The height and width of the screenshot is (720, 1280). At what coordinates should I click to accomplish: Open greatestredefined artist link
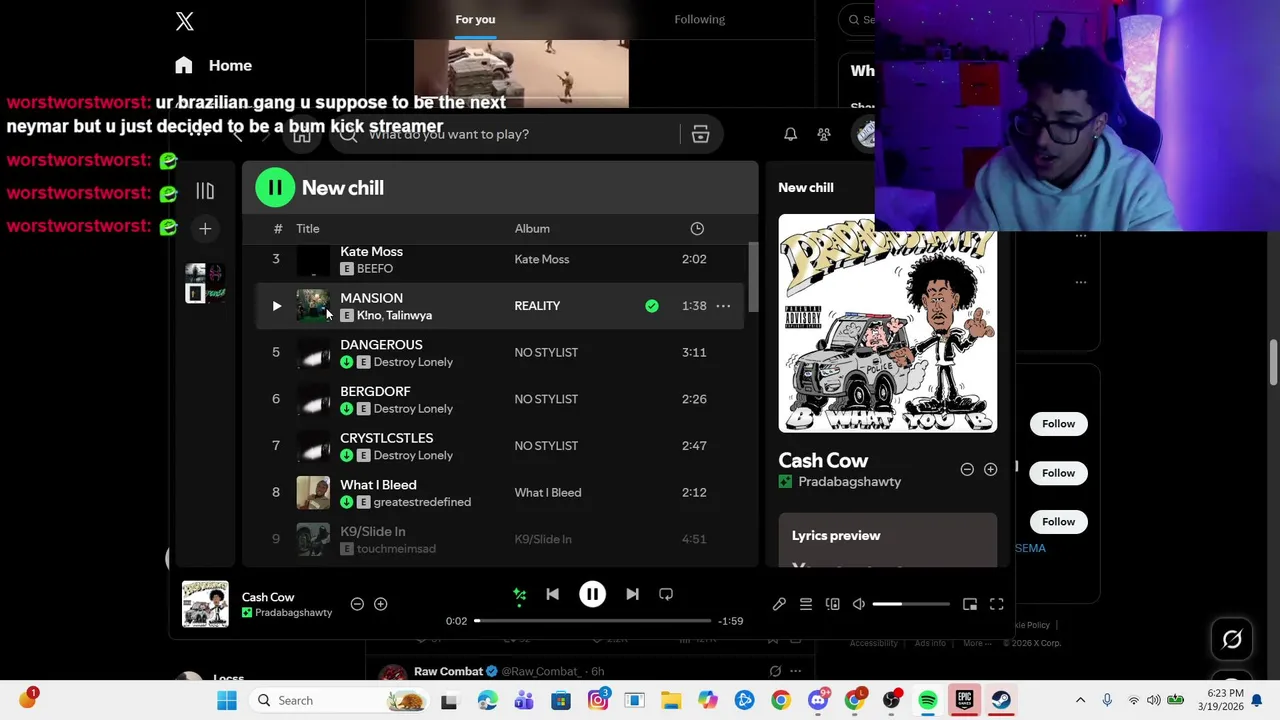click(422, 502)
